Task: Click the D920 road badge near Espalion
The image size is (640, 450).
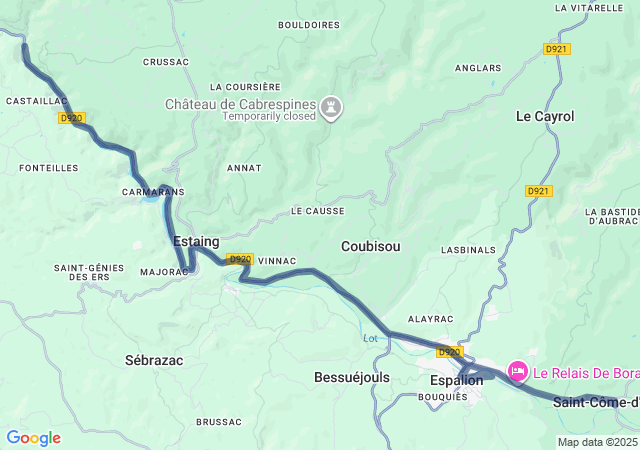Action: 450,352
